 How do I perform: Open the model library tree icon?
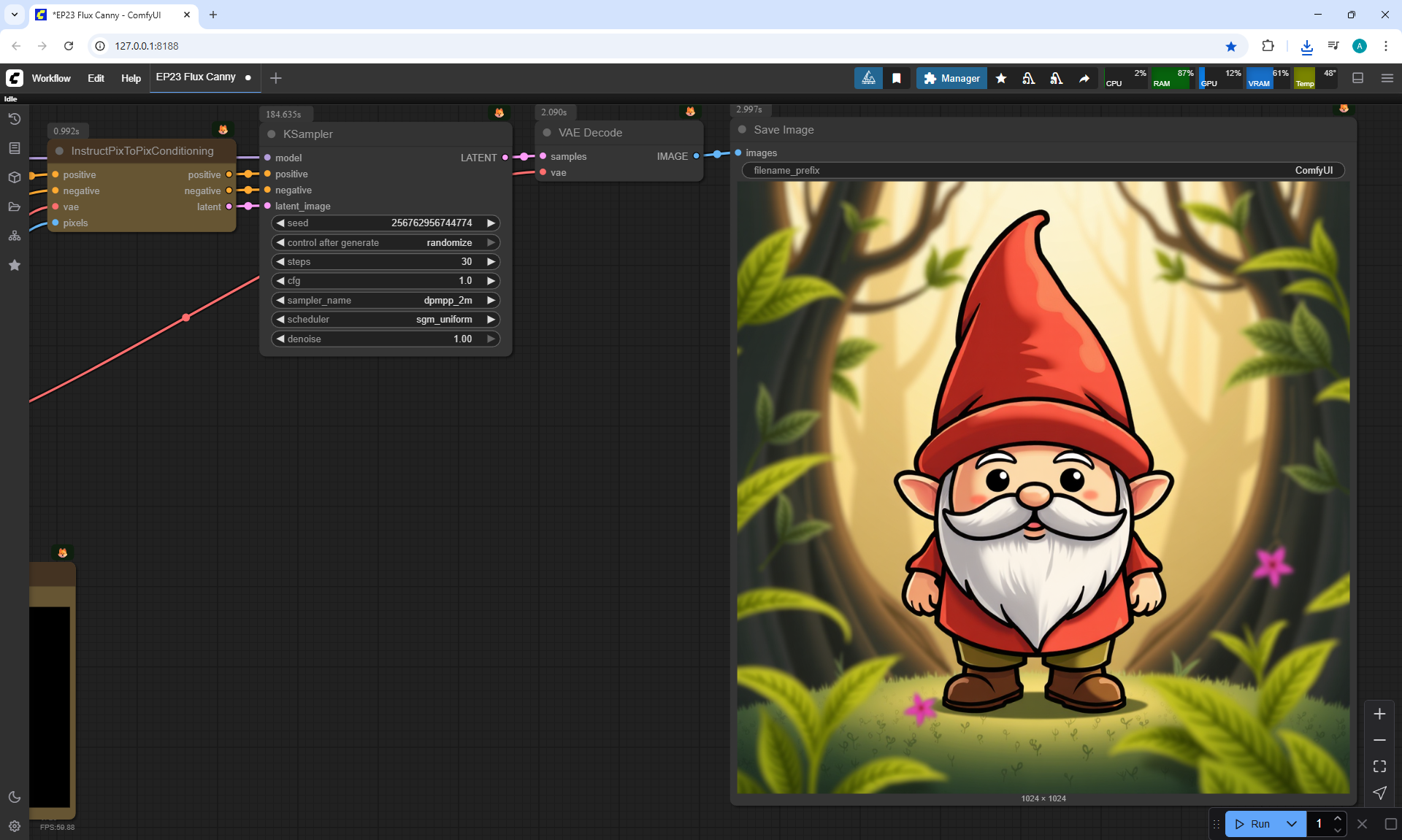[15, 236]
